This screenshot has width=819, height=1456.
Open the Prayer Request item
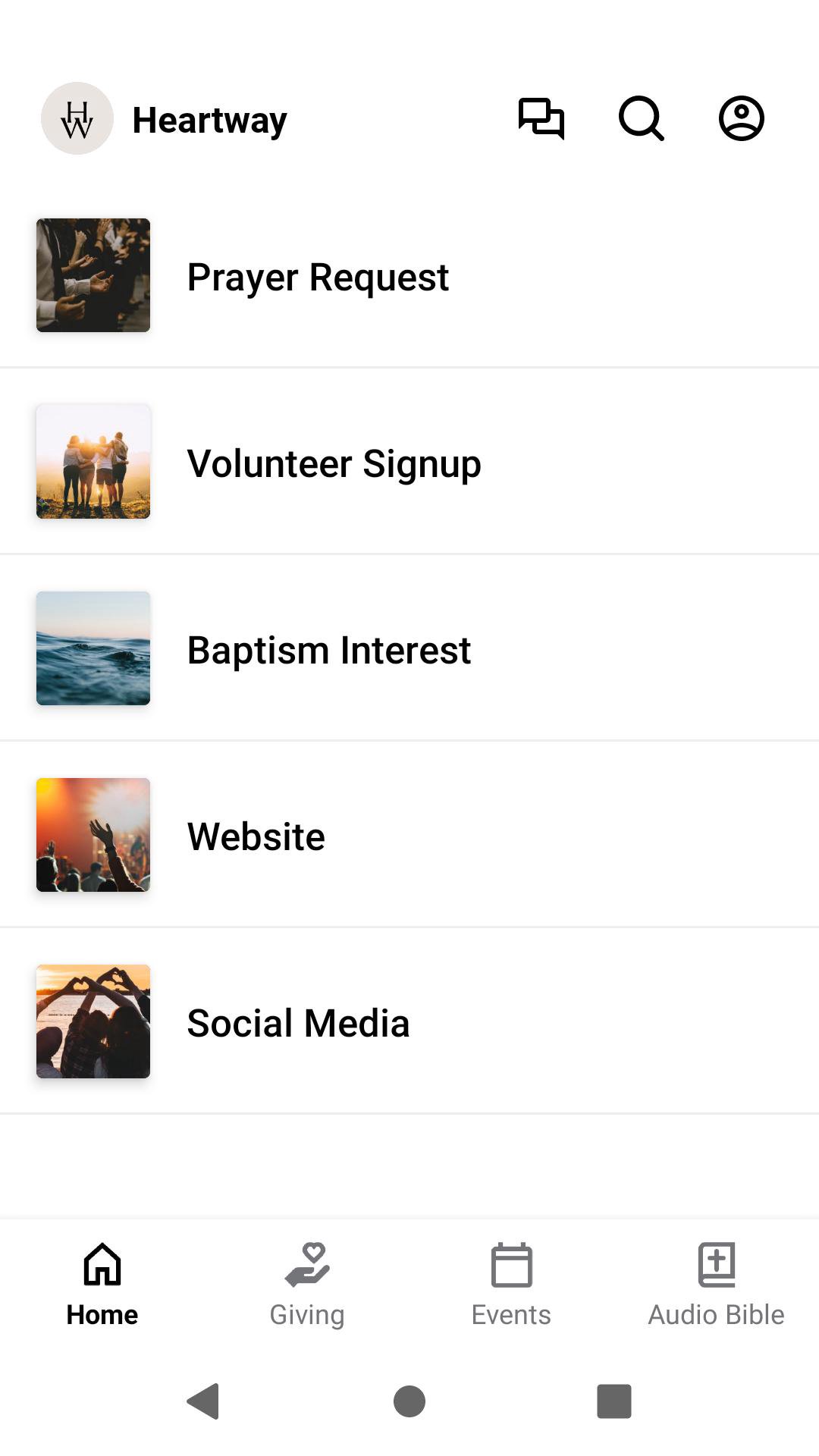coord(318,277)
